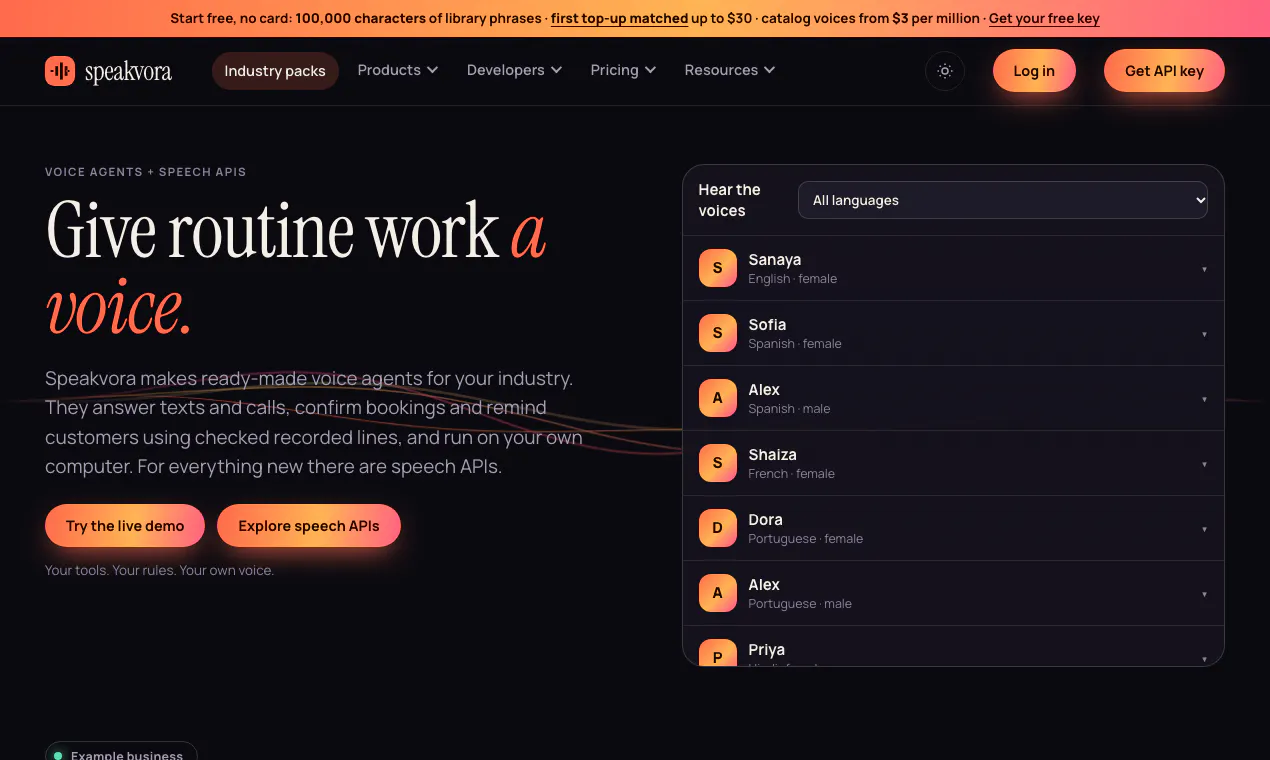
Task: Click the Shaiza voice avatar
Action: click(718, 463)
